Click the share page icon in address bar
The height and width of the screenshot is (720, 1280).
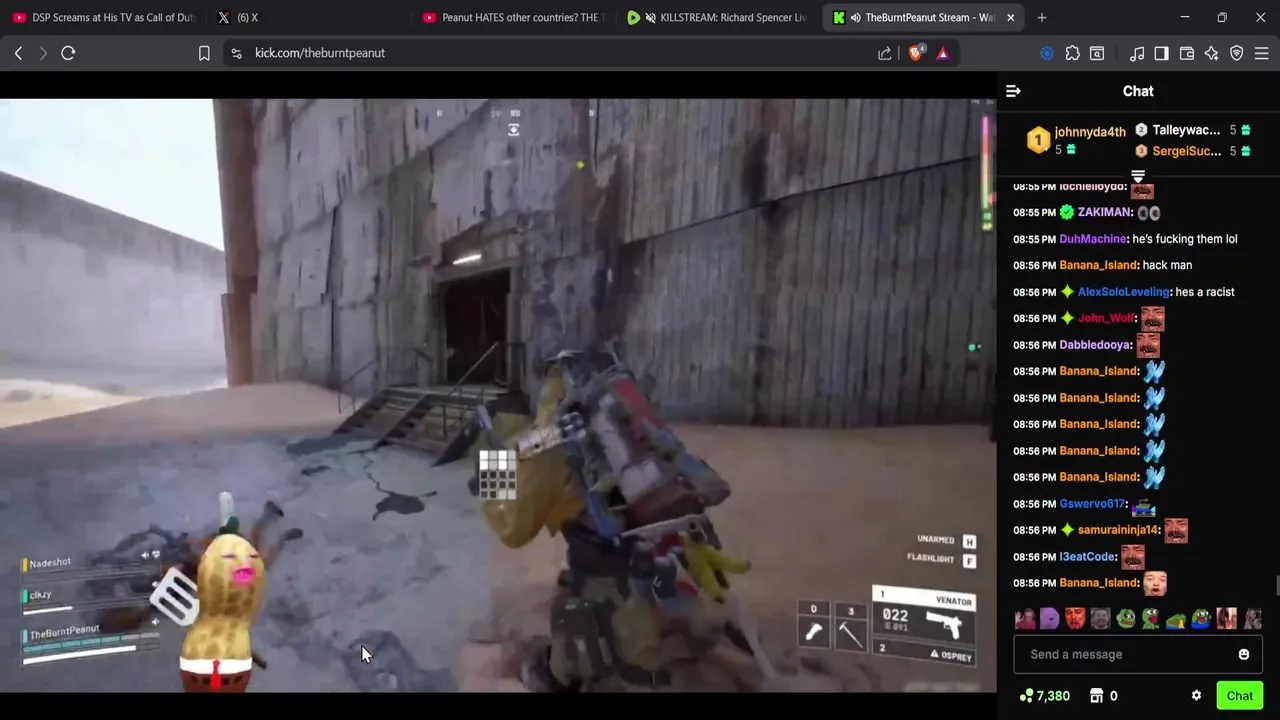(885, 53)
